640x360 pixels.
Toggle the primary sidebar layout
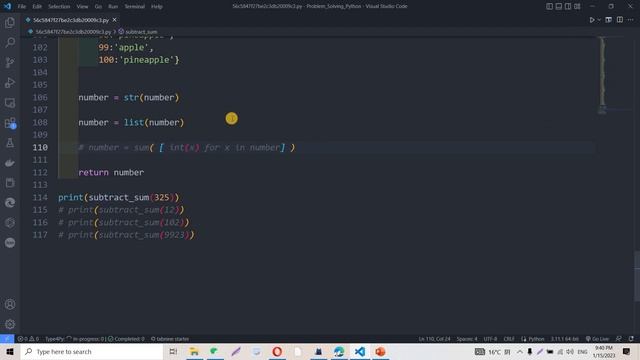pyautogui.click(x=549, y=6)
